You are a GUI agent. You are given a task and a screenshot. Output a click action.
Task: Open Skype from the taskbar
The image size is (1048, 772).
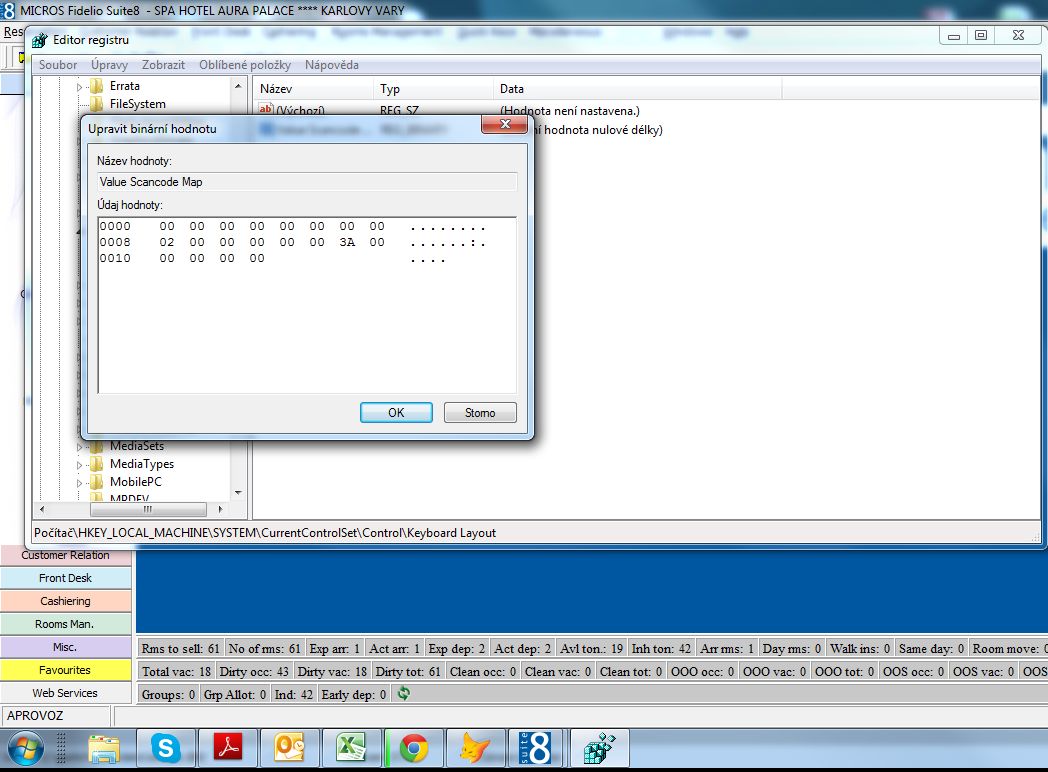click(166, 747)
